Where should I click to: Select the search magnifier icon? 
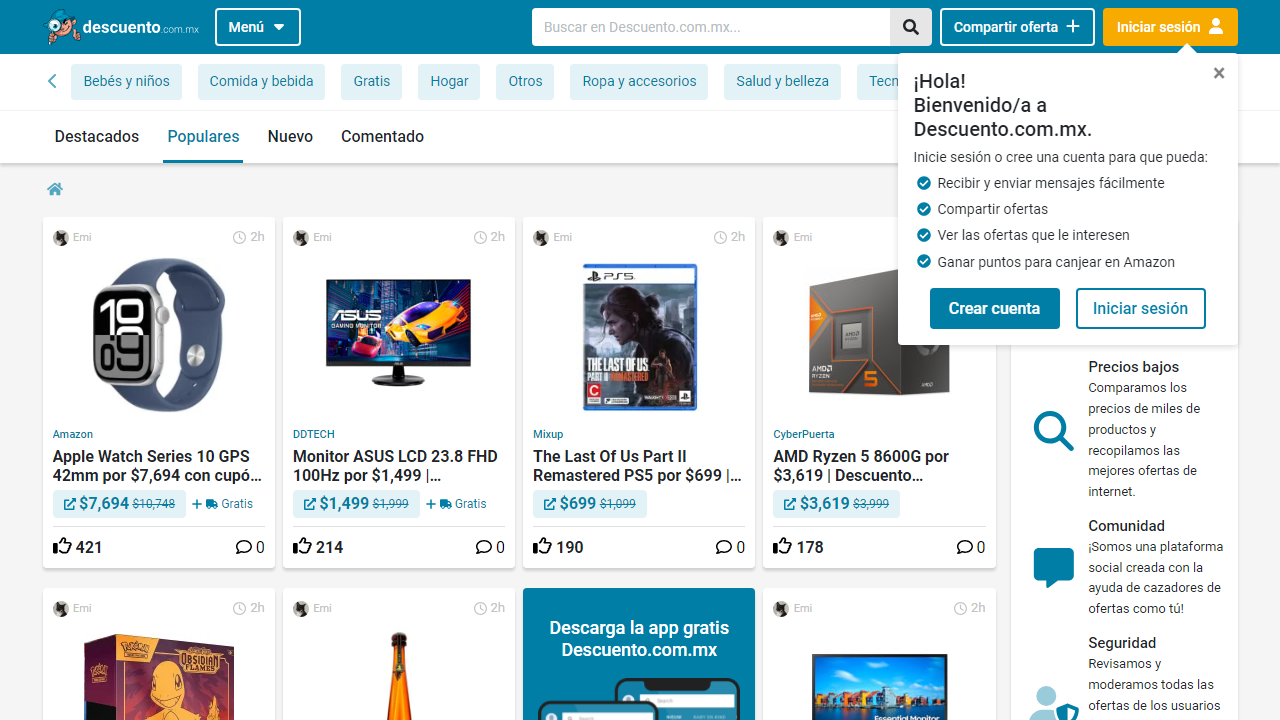coord(910,27)
